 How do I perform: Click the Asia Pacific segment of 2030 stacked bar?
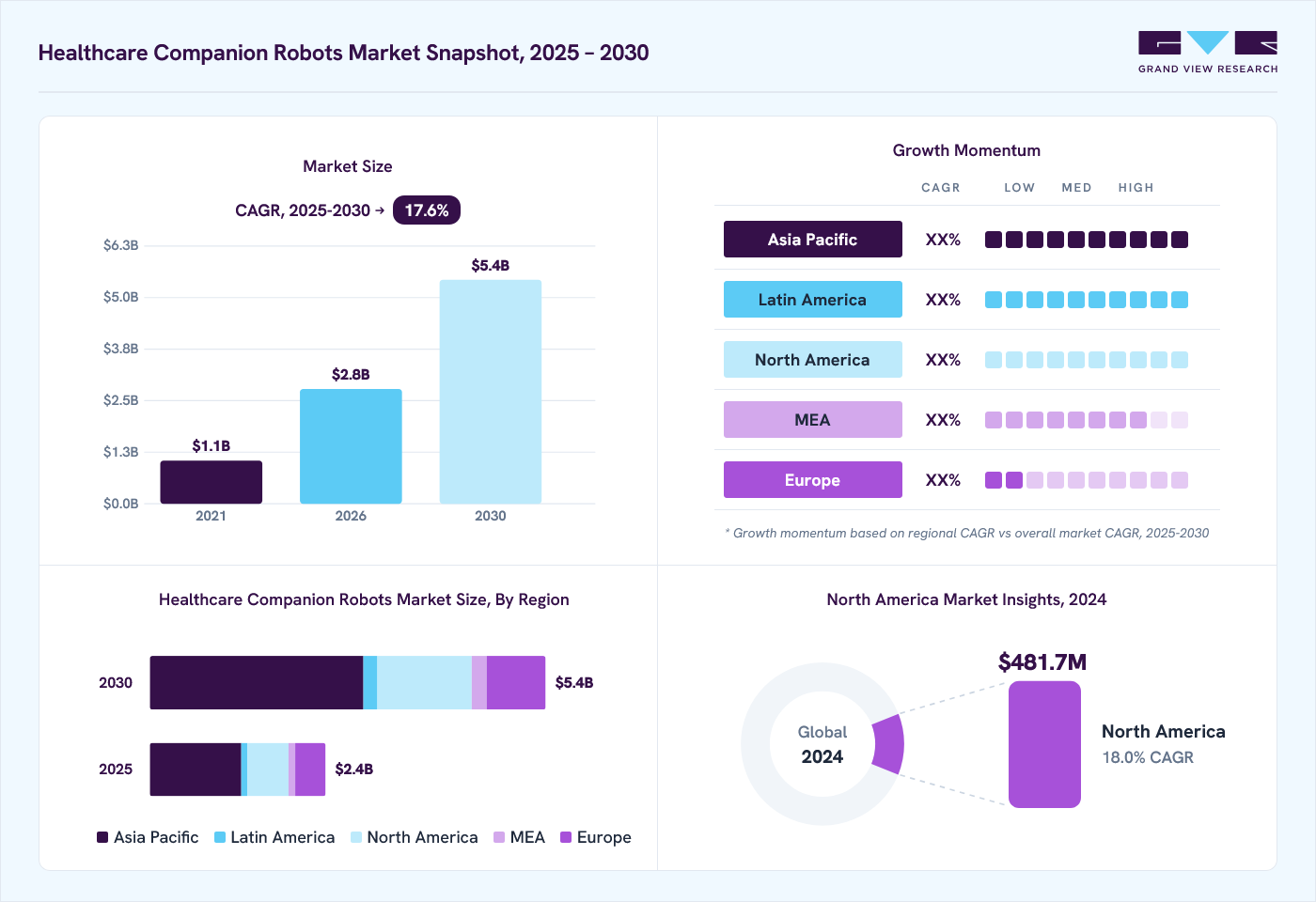[257, 682]
